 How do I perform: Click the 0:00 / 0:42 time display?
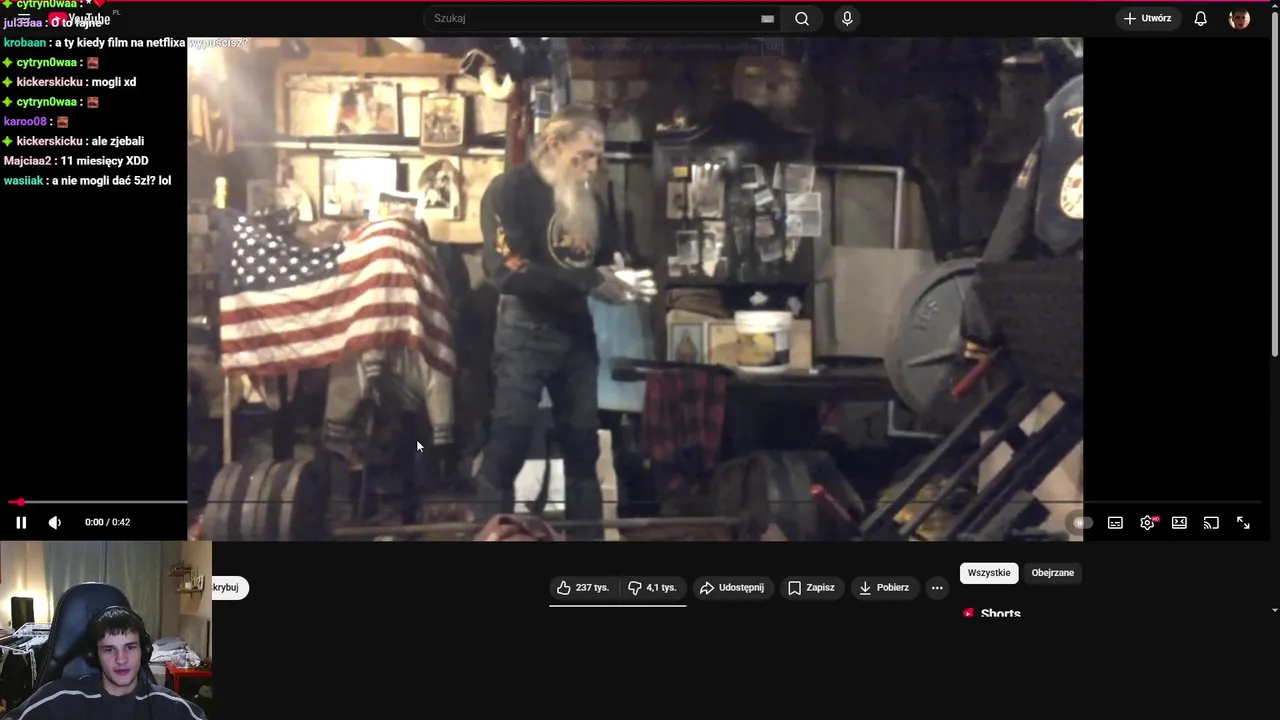107,522
